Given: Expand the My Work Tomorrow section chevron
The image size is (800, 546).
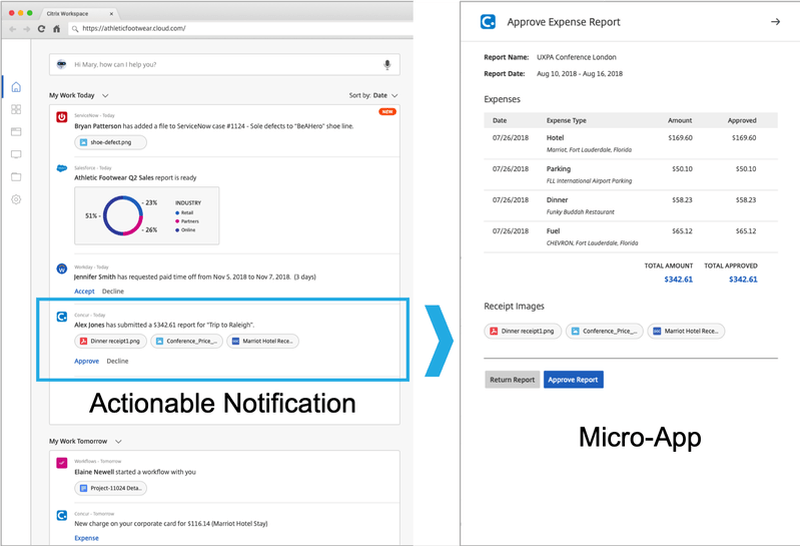Looking at the screenshot, I should click(118, 441).
